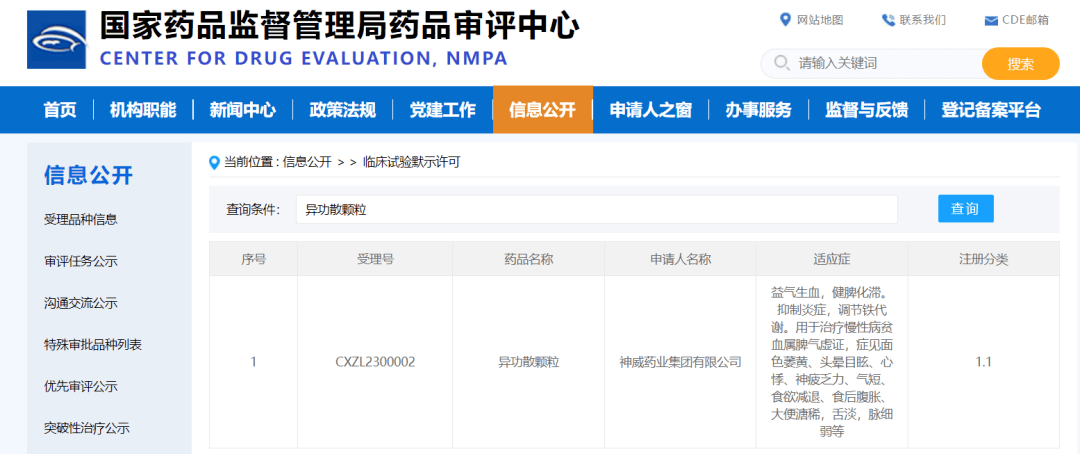Click the 受理号 column header
Viewport: 1080px width, 454px height.
point(375,260)
